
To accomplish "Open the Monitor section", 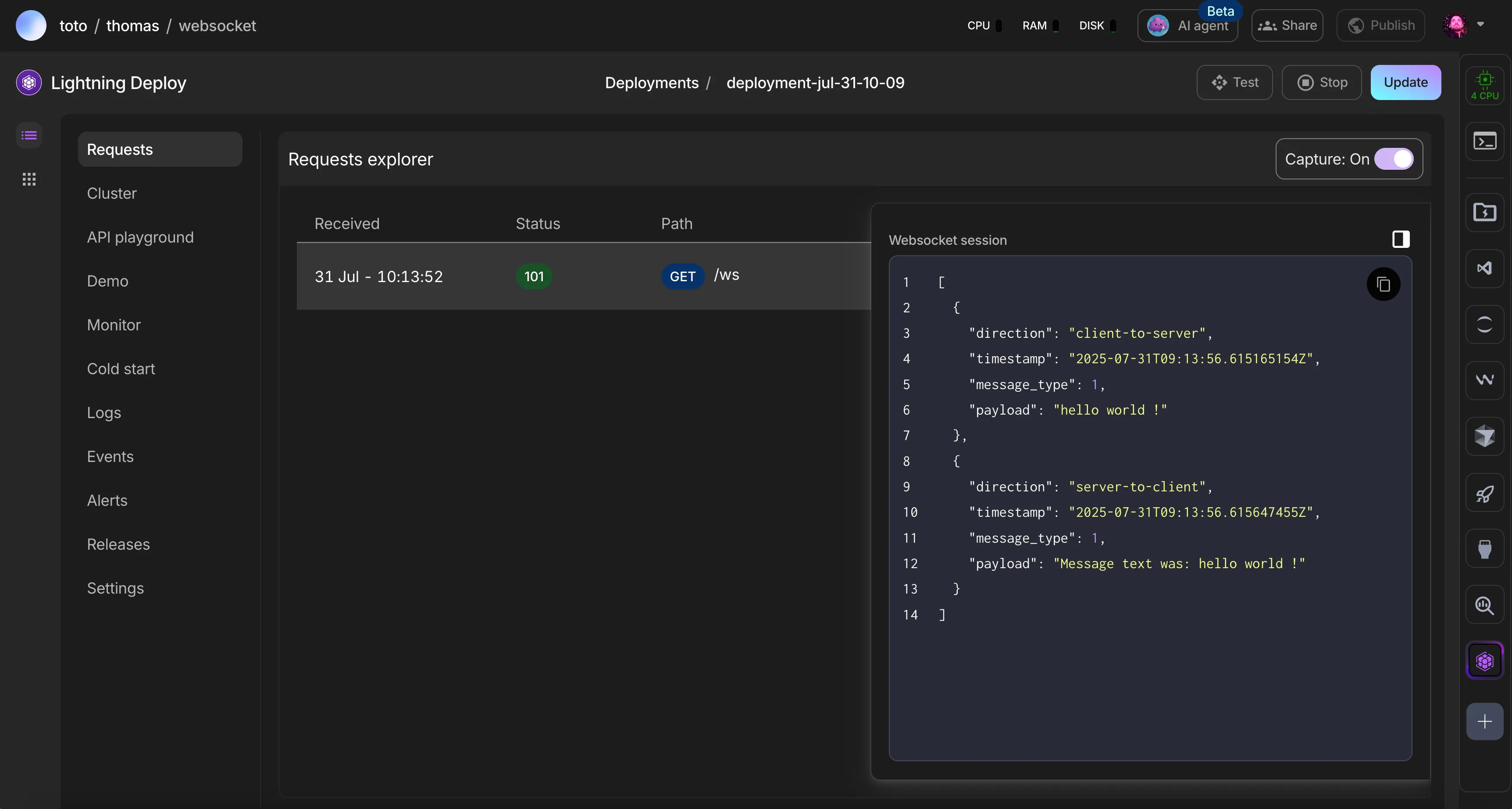I will (114, 325).
